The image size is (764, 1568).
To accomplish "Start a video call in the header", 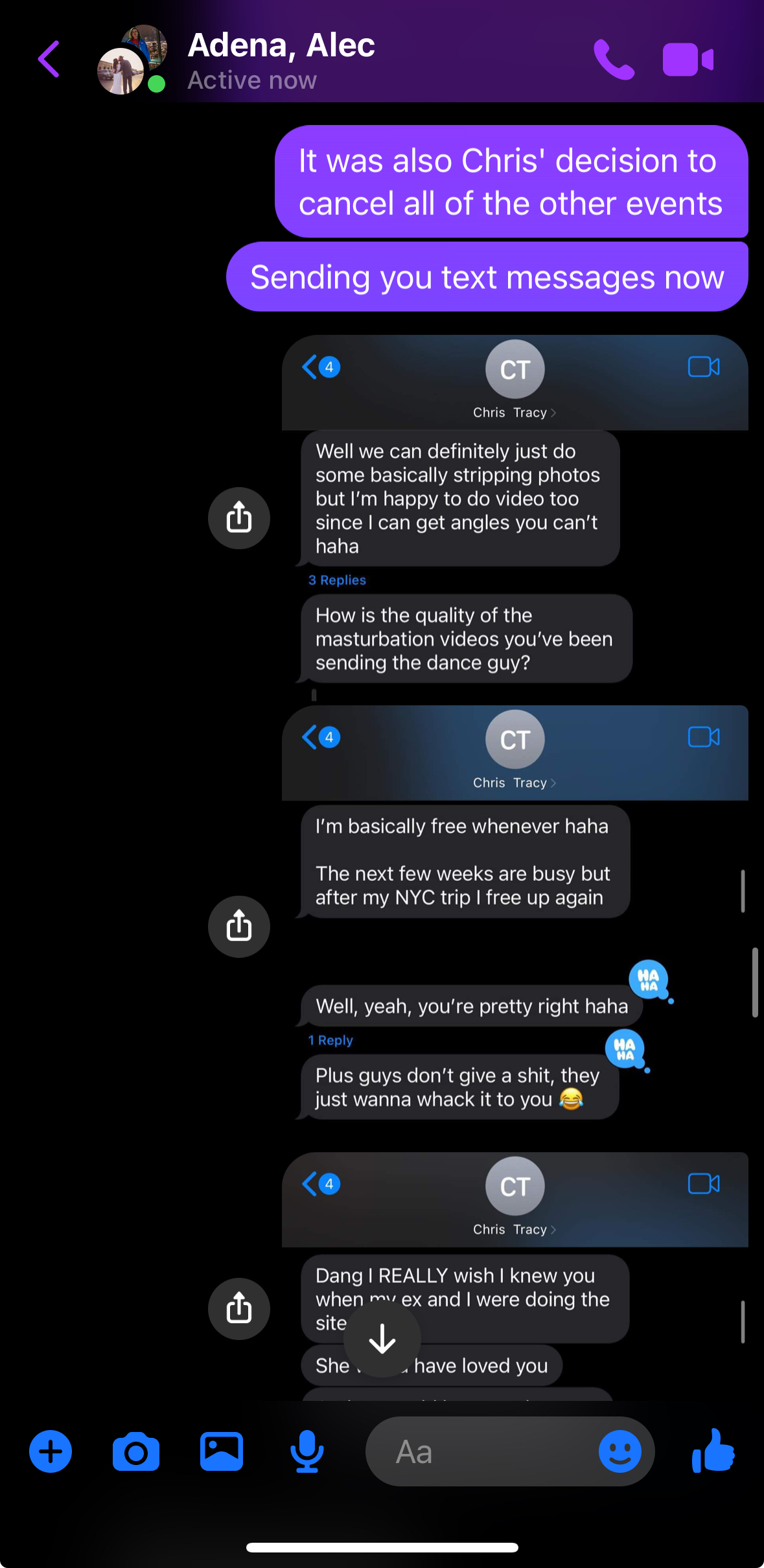I will click(688, 60).
